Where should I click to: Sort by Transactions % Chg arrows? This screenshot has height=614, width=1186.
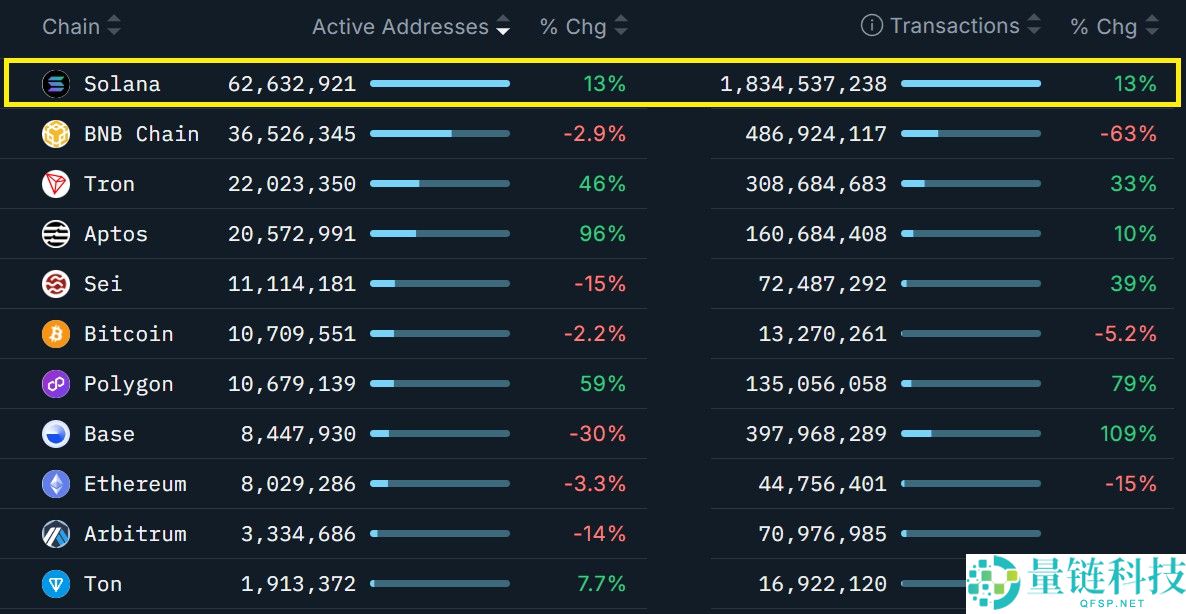coord(1151,26)
